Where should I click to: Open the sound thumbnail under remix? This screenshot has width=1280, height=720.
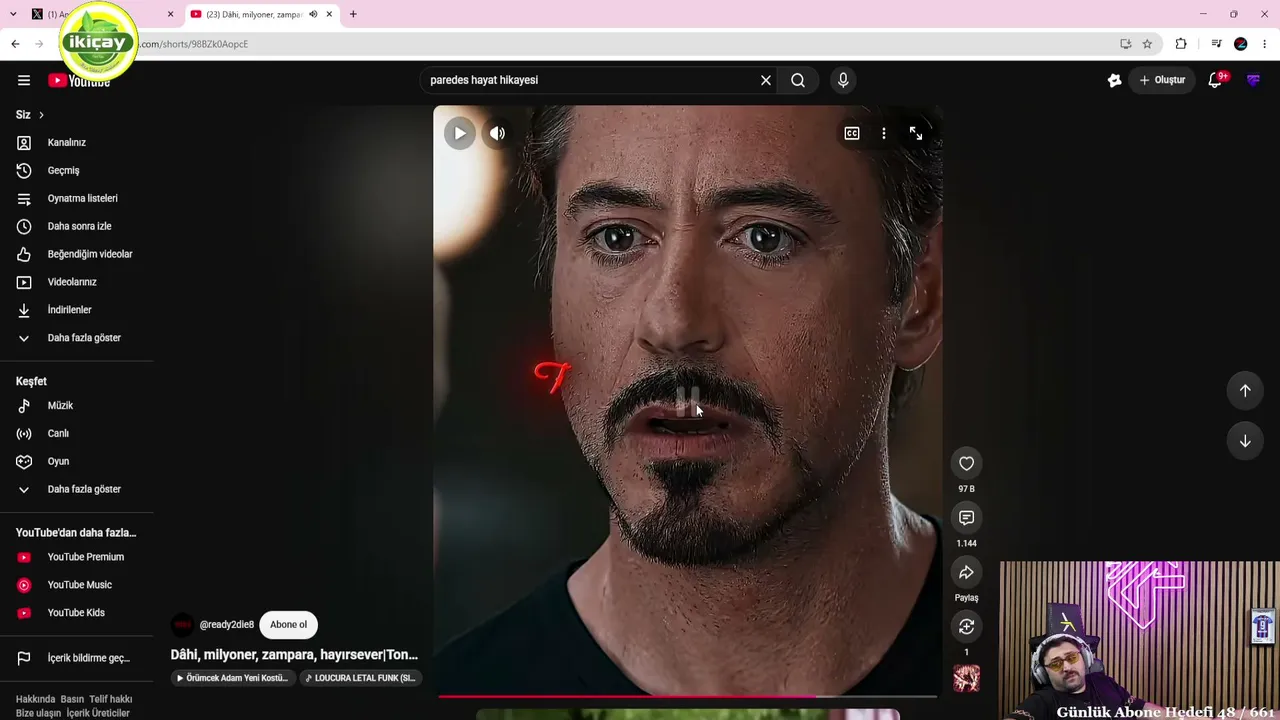[x=966, y=679]
